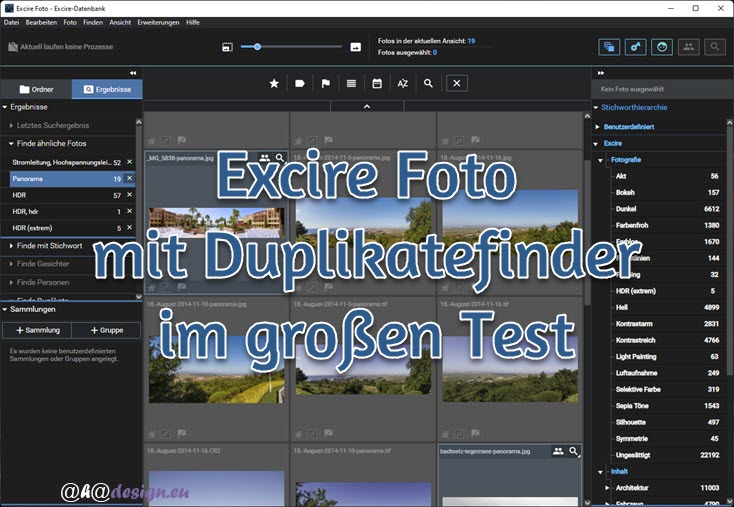Open the AZ sort options
This screenshot has width=734, height=507.
point(403,83)
